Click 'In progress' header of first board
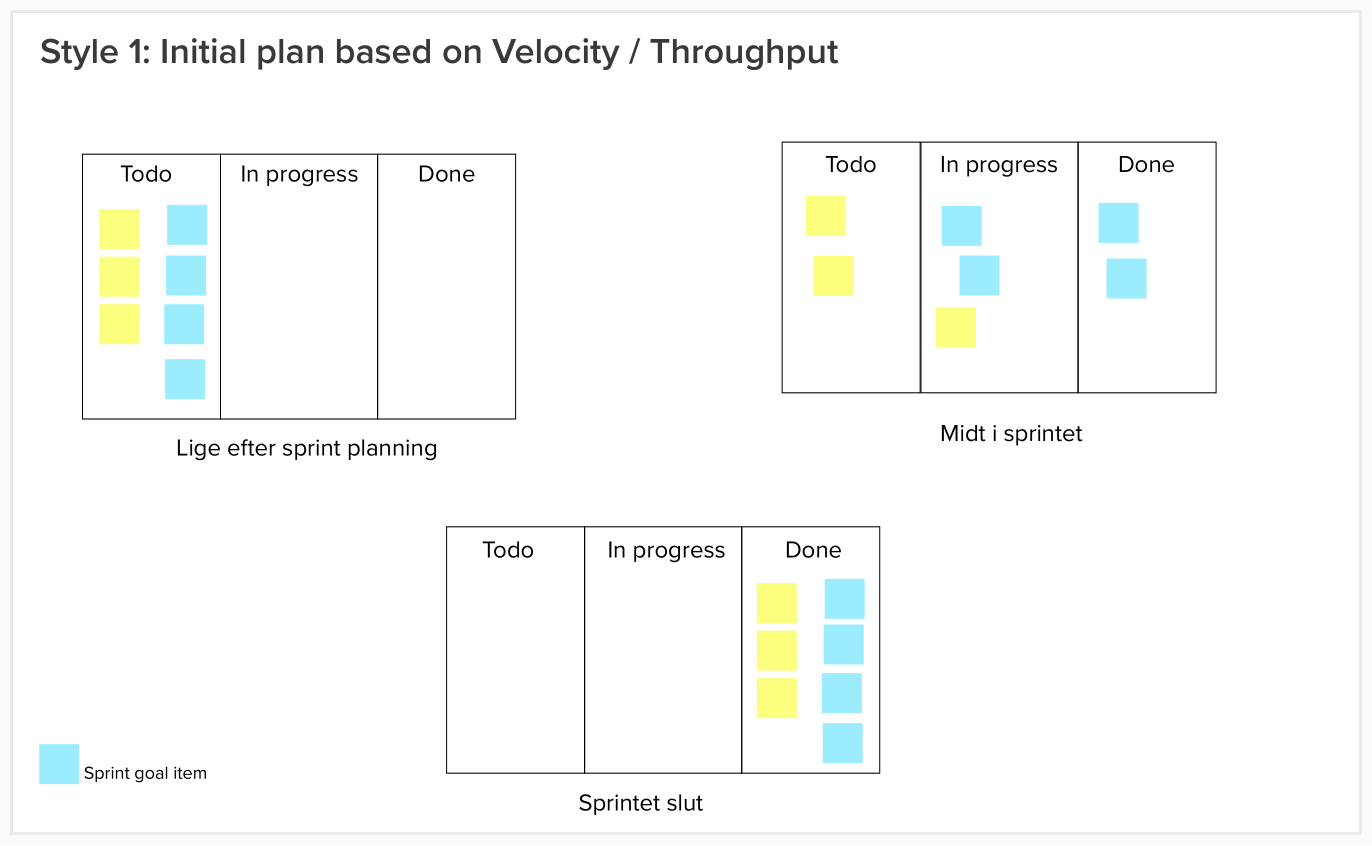1372x846 pixels. coord(299,174)
